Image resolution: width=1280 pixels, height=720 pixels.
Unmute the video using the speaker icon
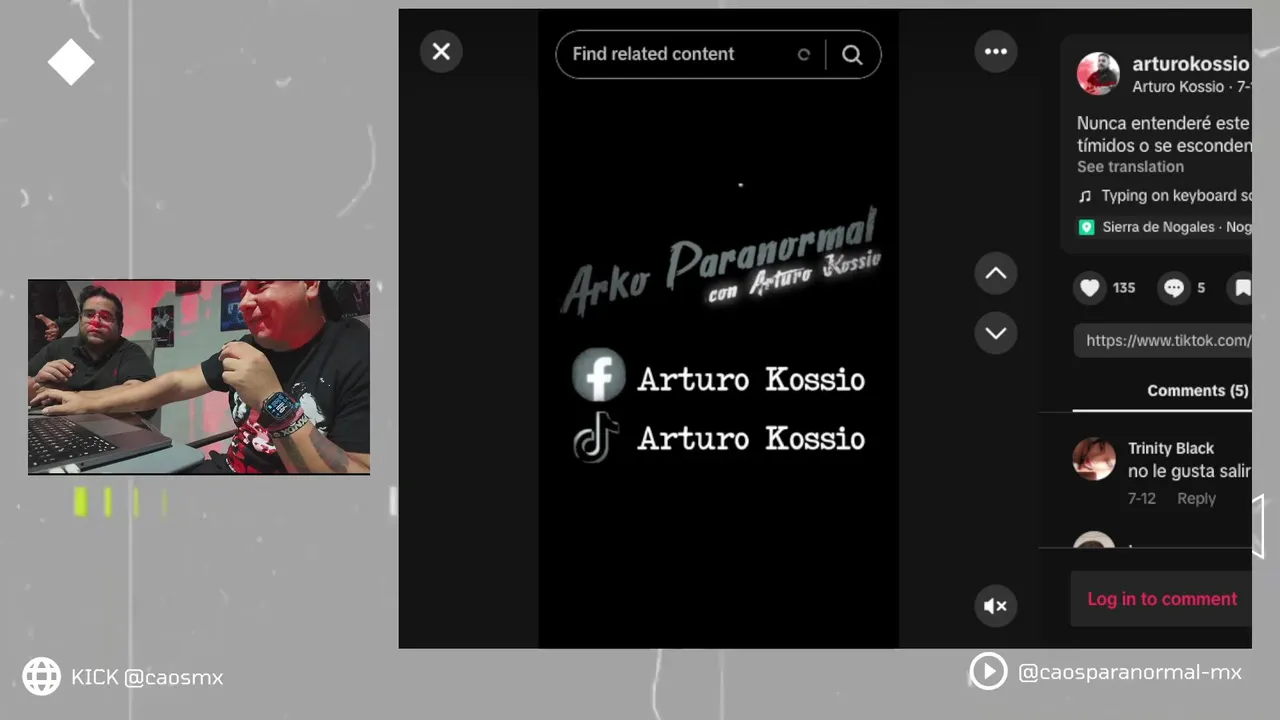coord(996,606)
